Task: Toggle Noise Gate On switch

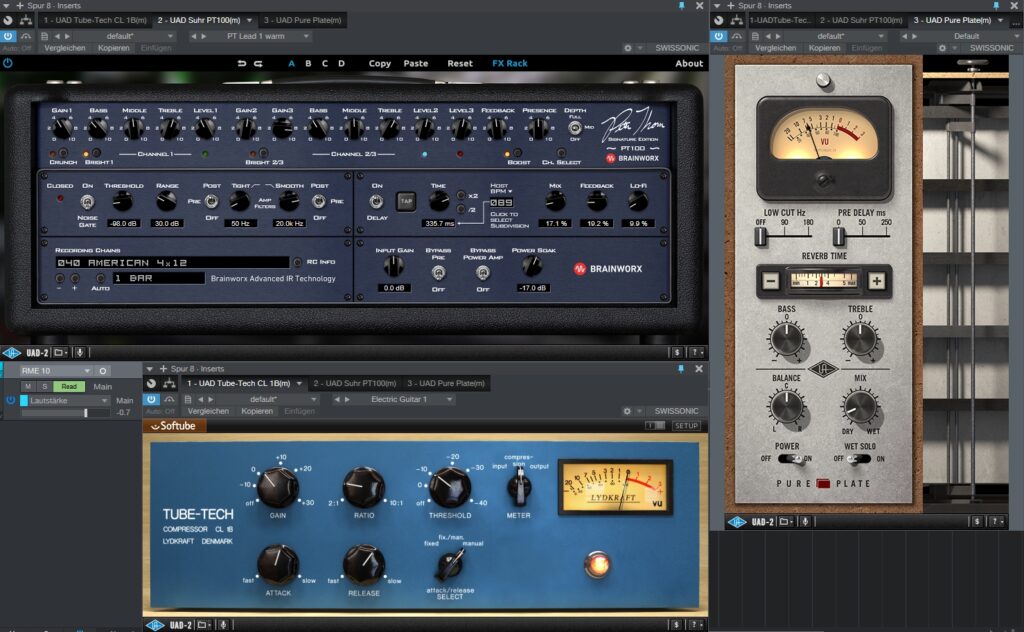Action: [x=87, y=202]
